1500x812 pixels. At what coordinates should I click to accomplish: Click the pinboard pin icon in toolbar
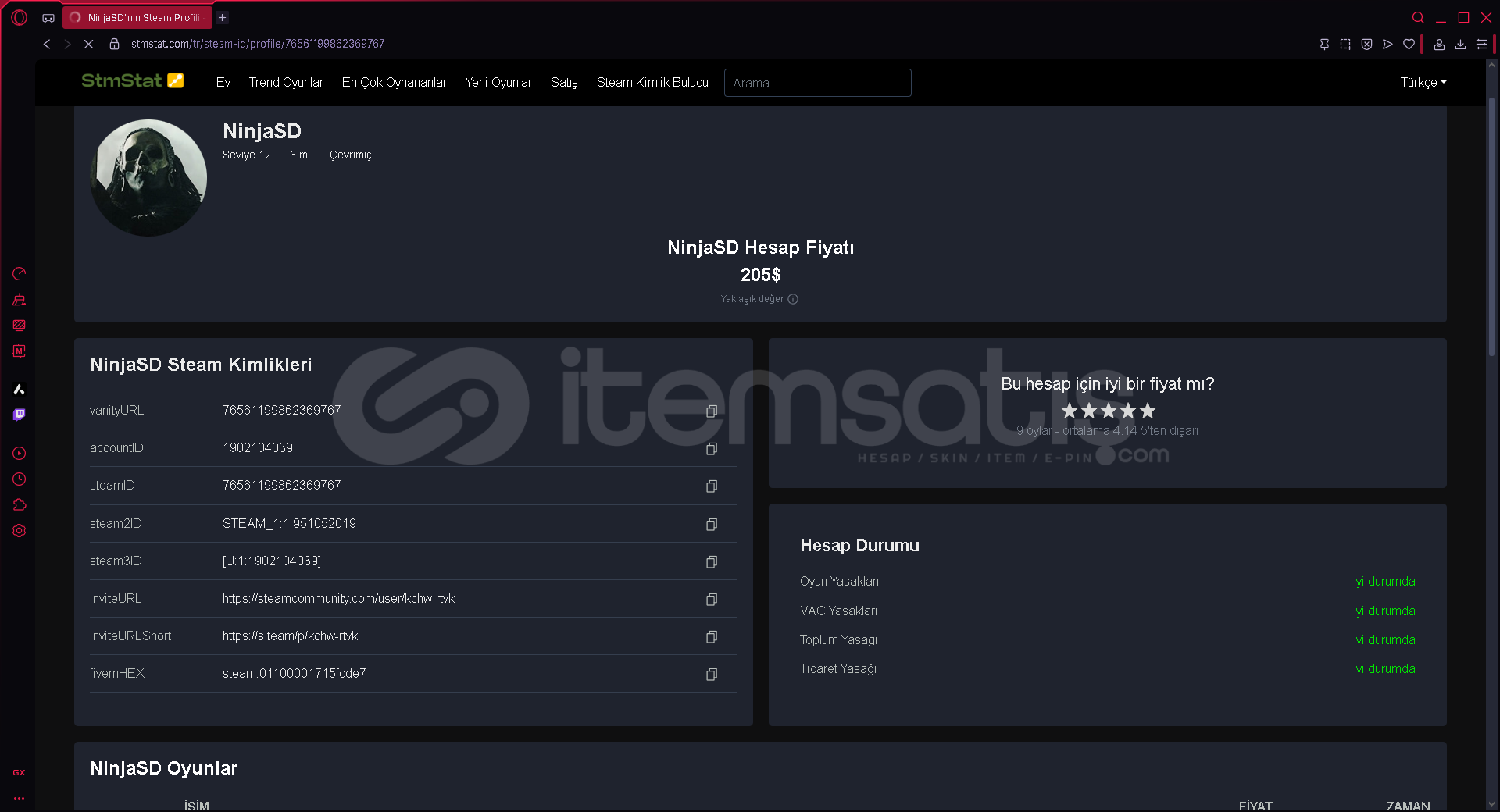[x=1324, y=44]
